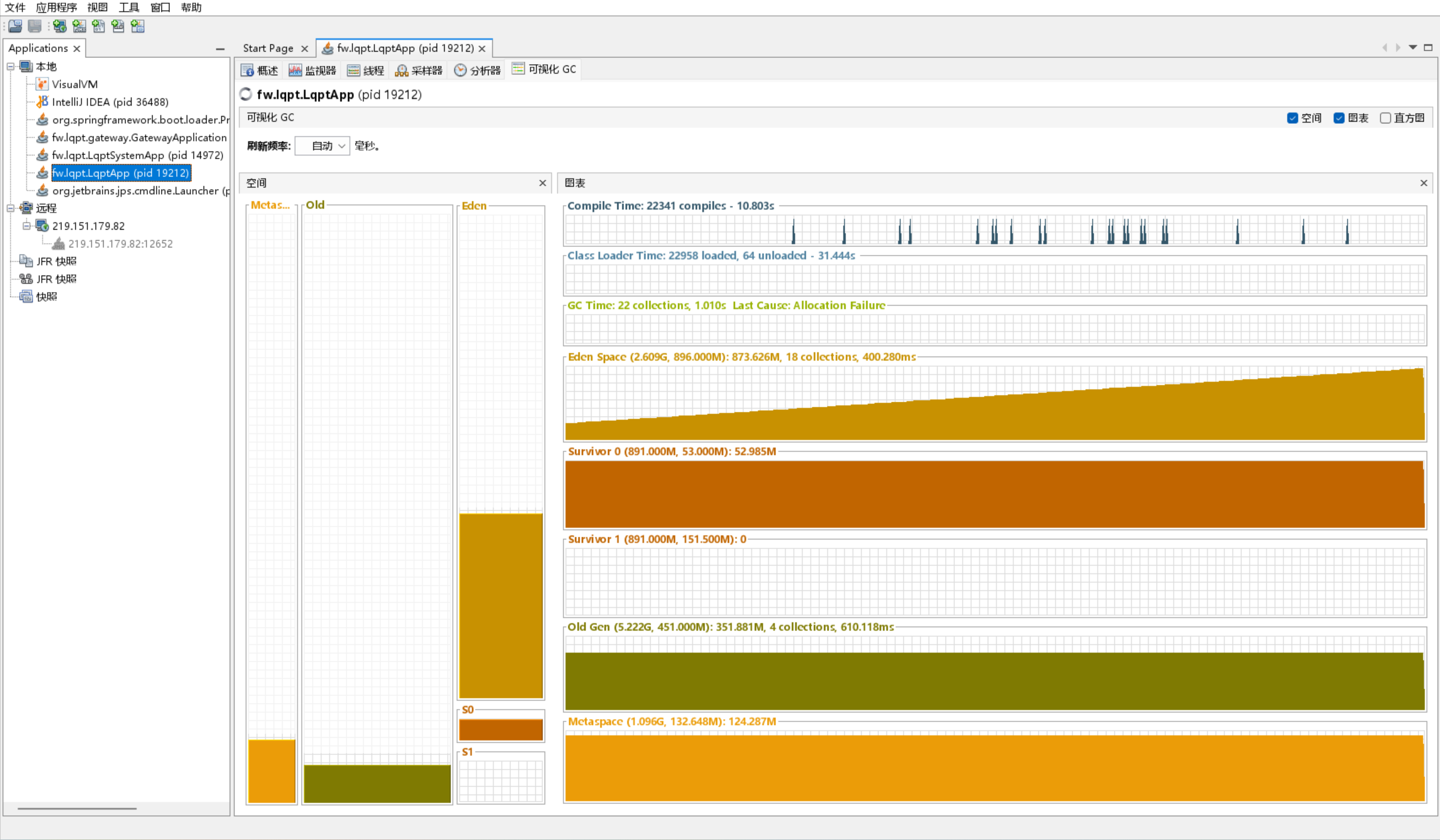Collapse the 219.151.179.82 remote host node

pyautogui.click(x=26, y=226)
